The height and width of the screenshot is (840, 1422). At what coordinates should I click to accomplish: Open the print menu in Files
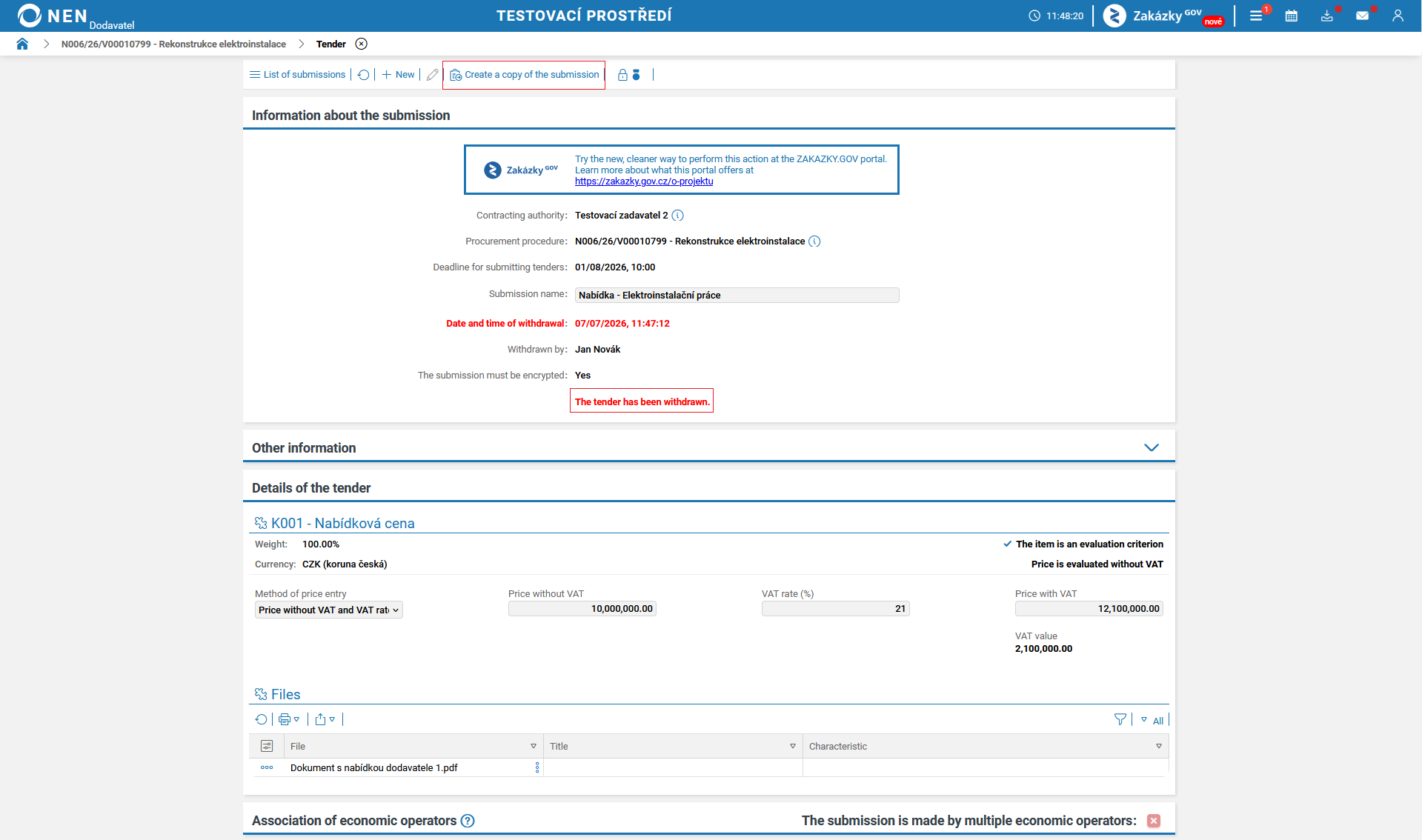pos(289,719)
